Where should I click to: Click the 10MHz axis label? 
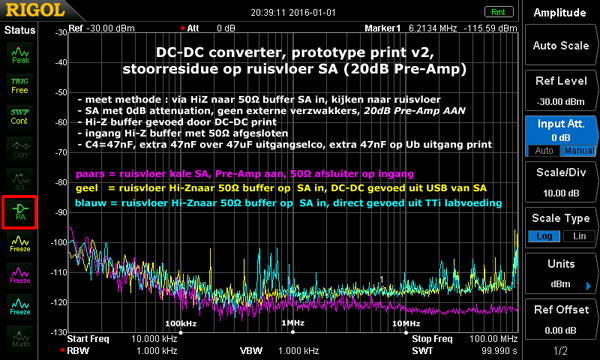pos(406,324)
